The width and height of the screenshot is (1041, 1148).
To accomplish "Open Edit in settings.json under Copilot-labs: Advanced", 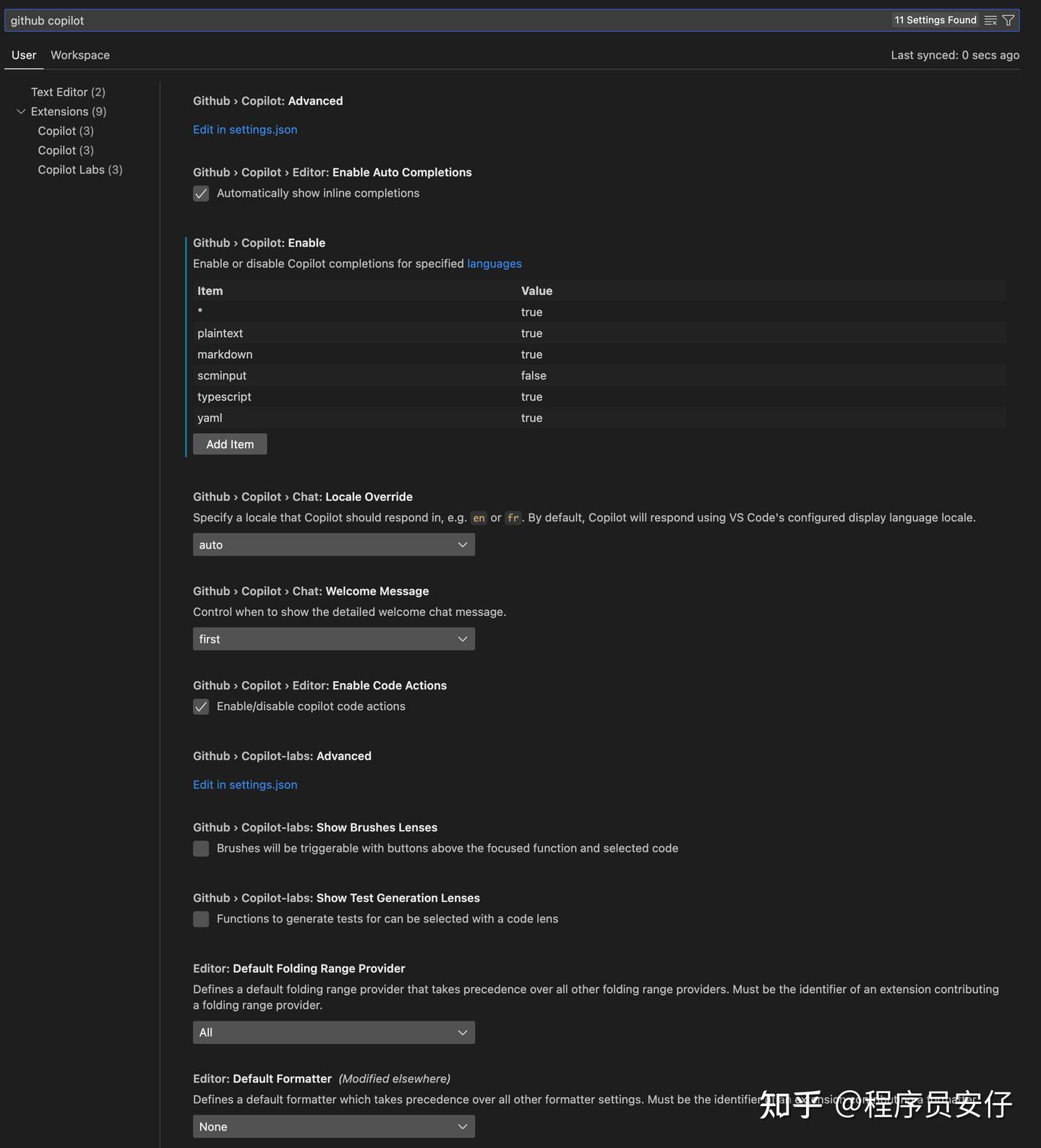I will [x=245, y=784].
